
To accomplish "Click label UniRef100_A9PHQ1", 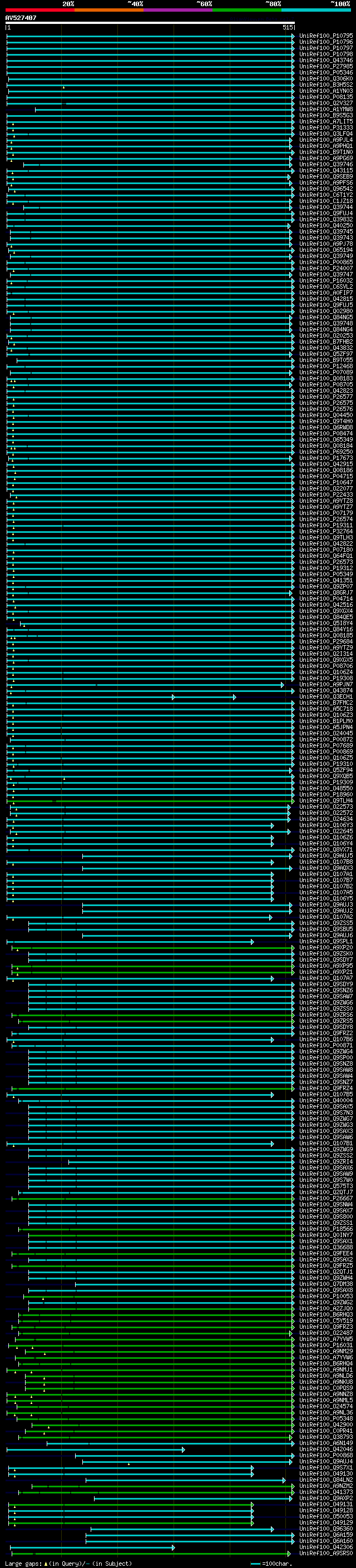I will click(326, 146).
